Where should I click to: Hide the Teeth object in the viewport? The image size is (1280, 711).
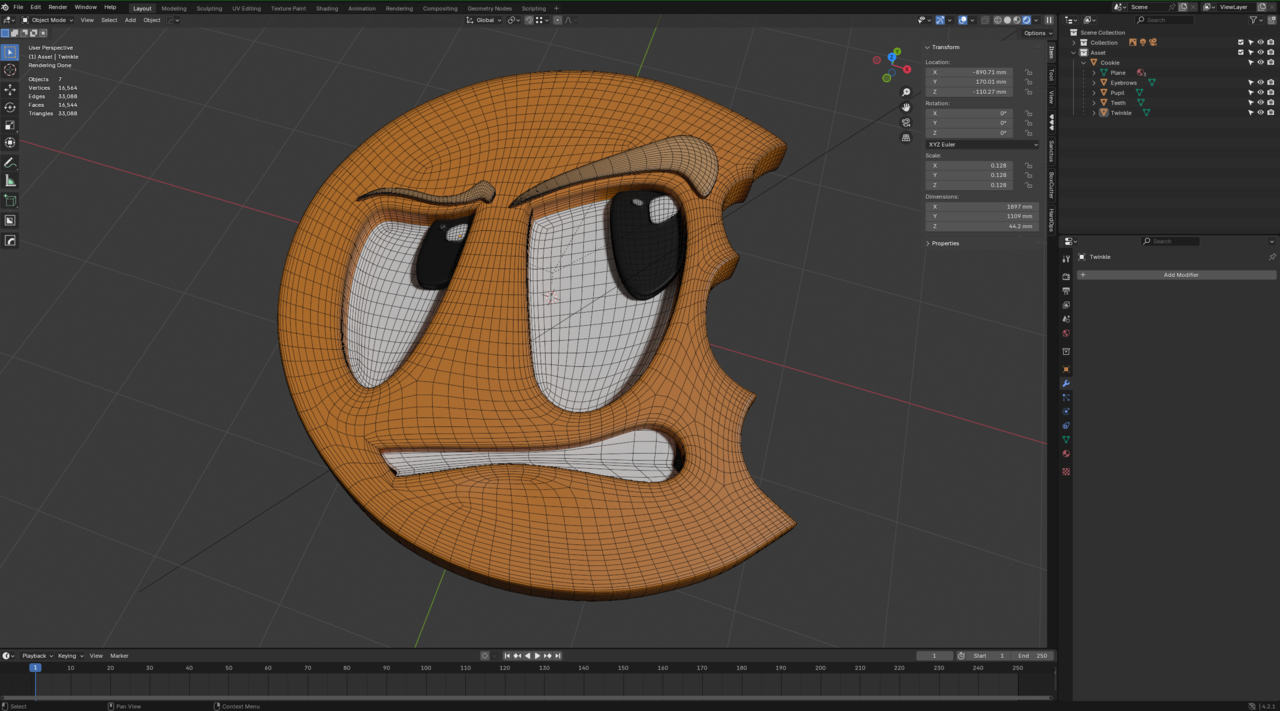1260,103
